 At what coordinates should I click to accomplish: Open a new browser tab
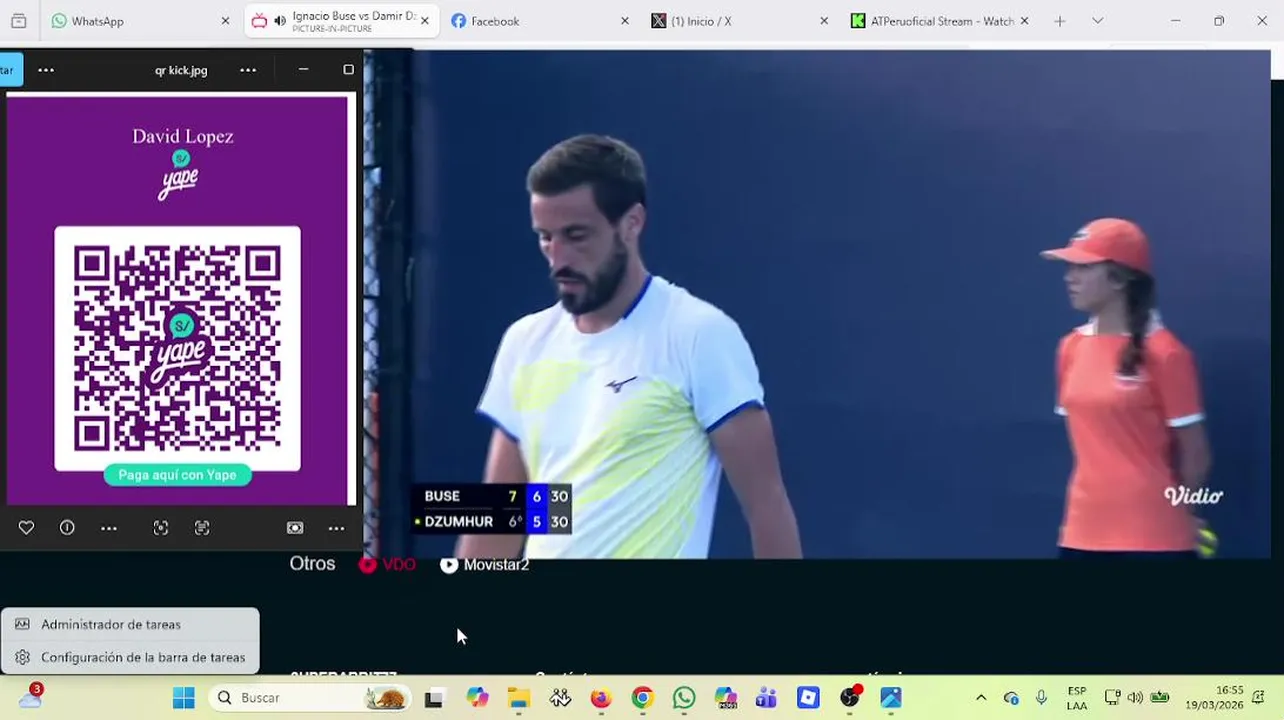(1060, 21)
